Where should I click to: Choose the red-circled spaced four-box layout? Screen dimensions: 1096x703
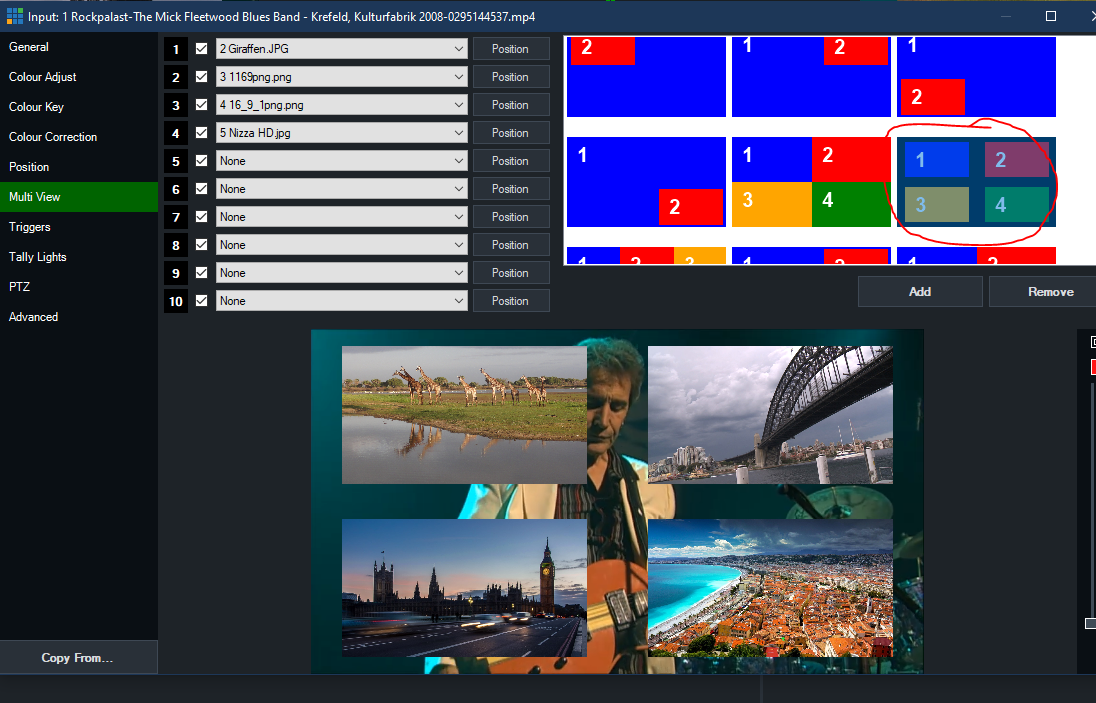pyautogui.click(x=975, y=182)
